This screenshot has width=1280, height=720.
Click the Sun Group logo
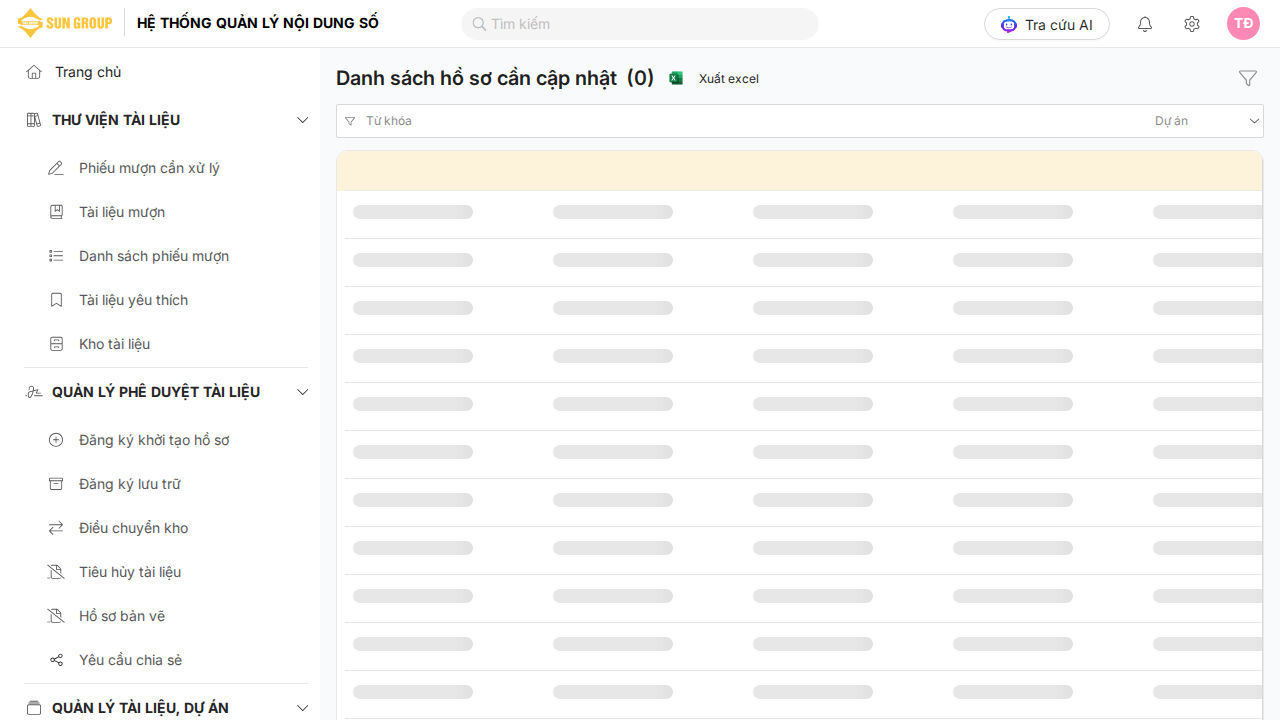(65, 23)
